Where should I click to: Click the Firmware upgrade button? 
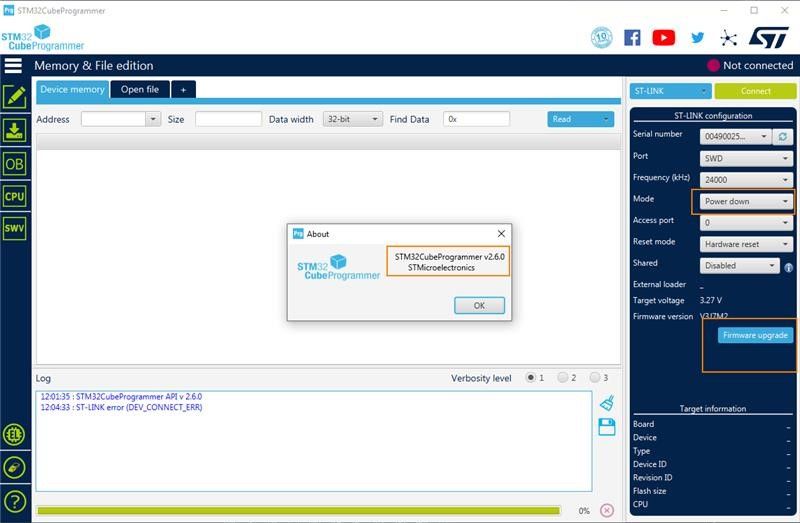(x=755, y=335)
